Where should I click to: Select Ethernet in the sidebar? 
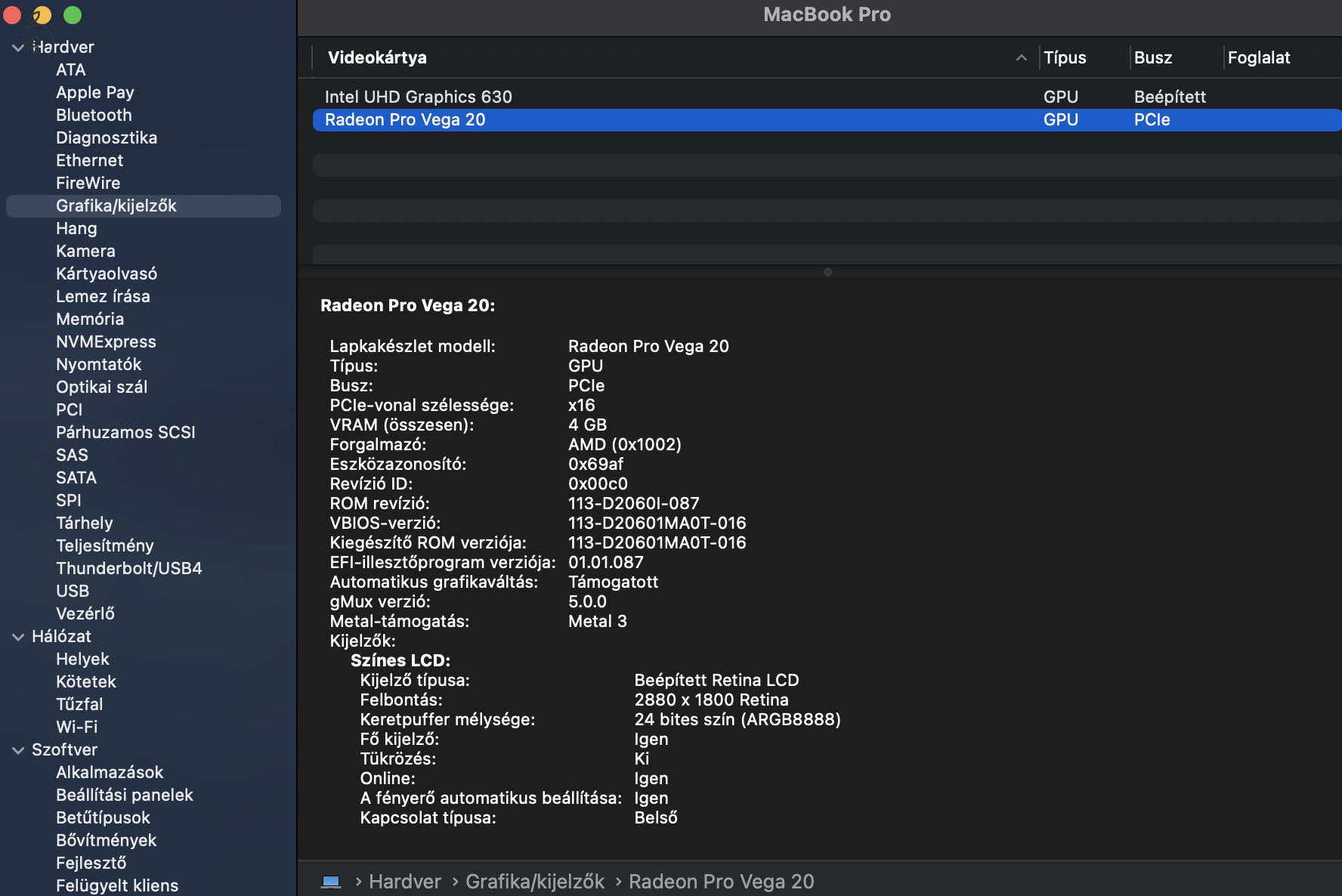(x=89, y=160)
